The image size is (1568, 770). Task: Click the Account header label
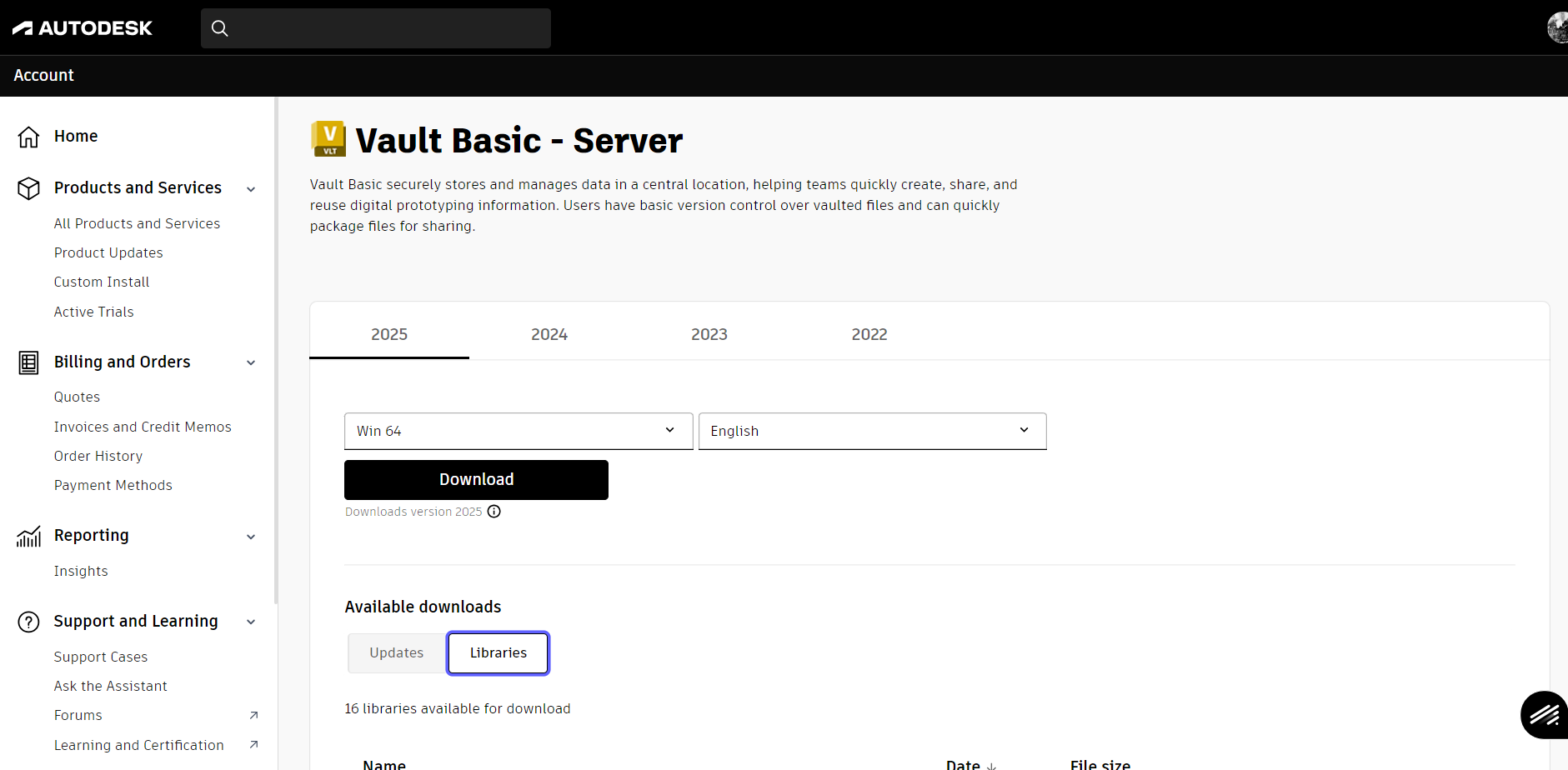pos(44,76)
